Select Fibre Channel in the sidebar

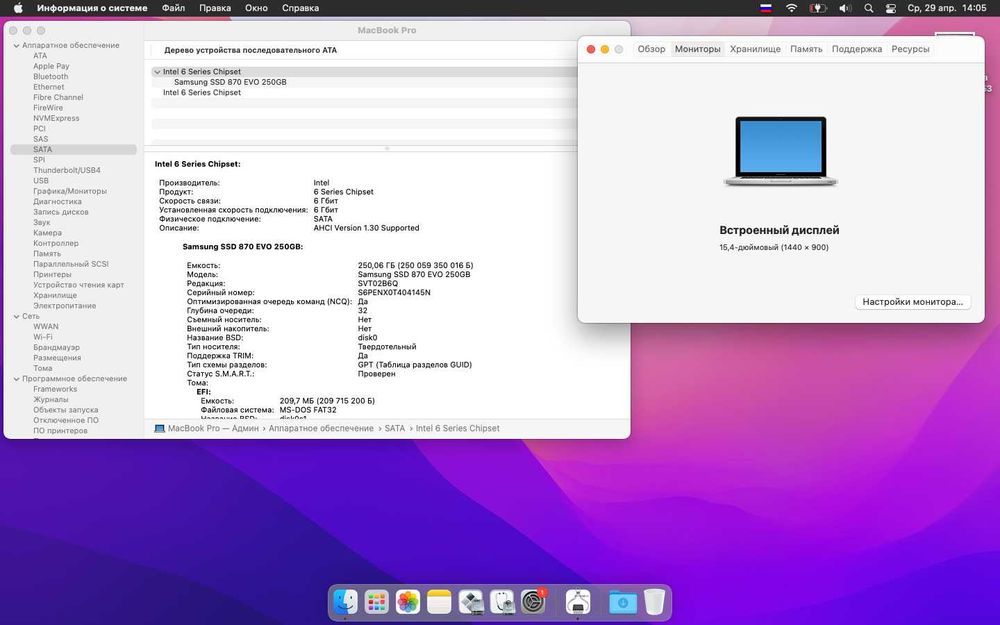click(58, 97)
